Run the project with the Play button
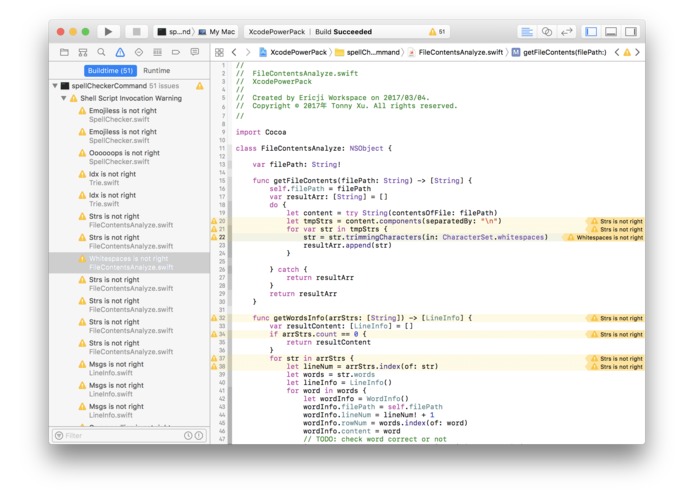 pos(108,31)
